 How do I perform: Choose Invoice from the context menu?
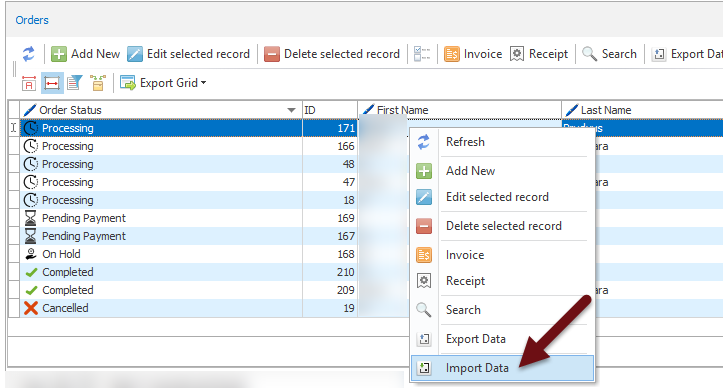coord(502,255)
